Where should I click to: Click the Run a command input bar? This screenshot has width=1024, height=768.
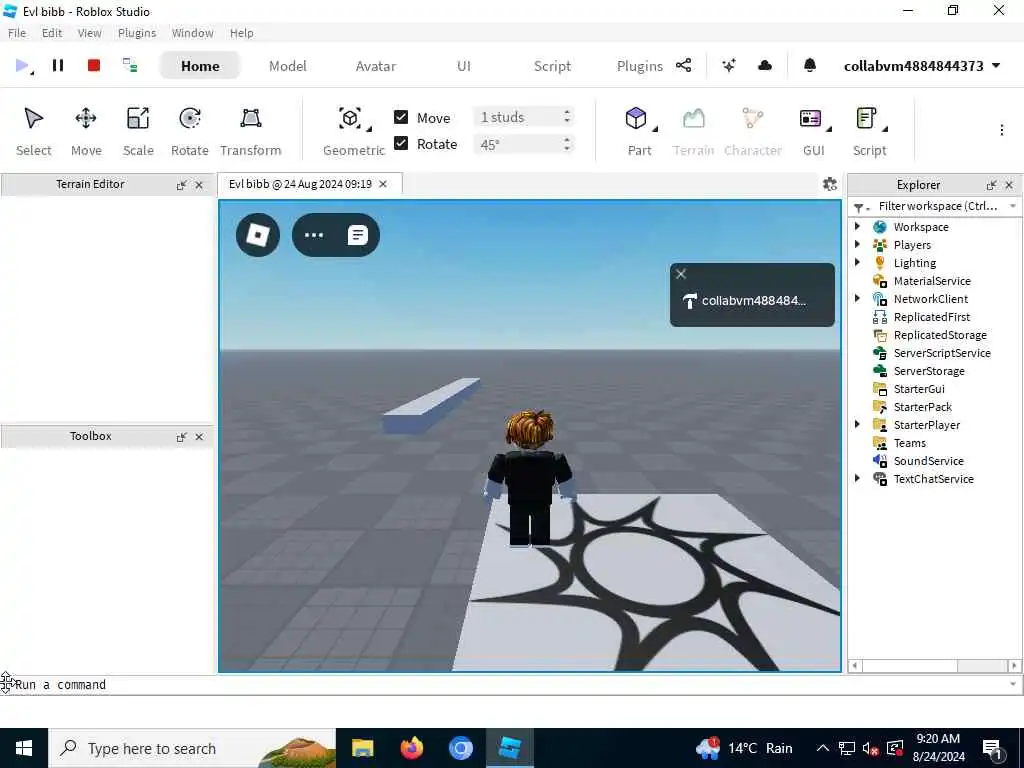point(509,684)
